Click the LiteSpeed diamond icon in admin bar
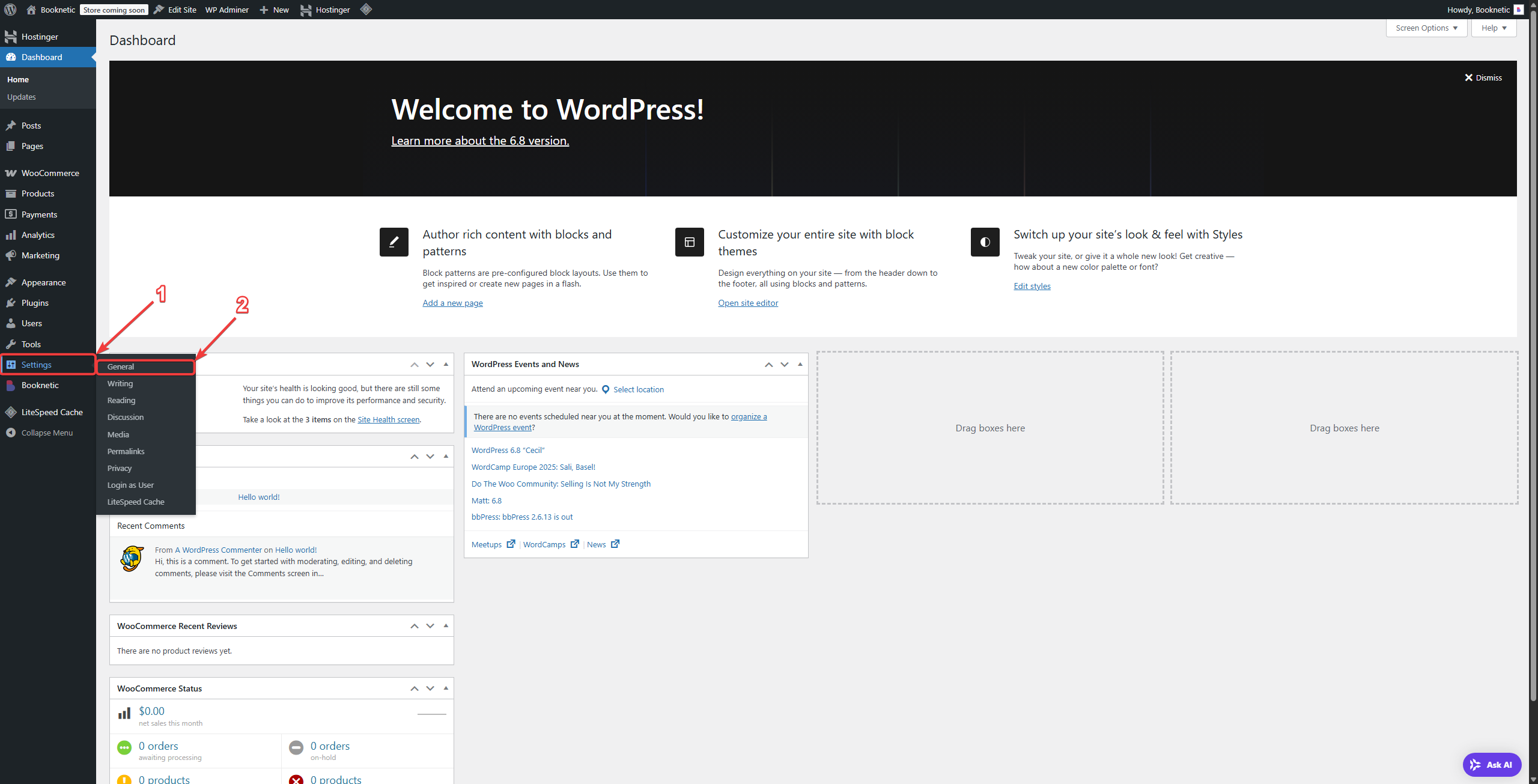 366,10
